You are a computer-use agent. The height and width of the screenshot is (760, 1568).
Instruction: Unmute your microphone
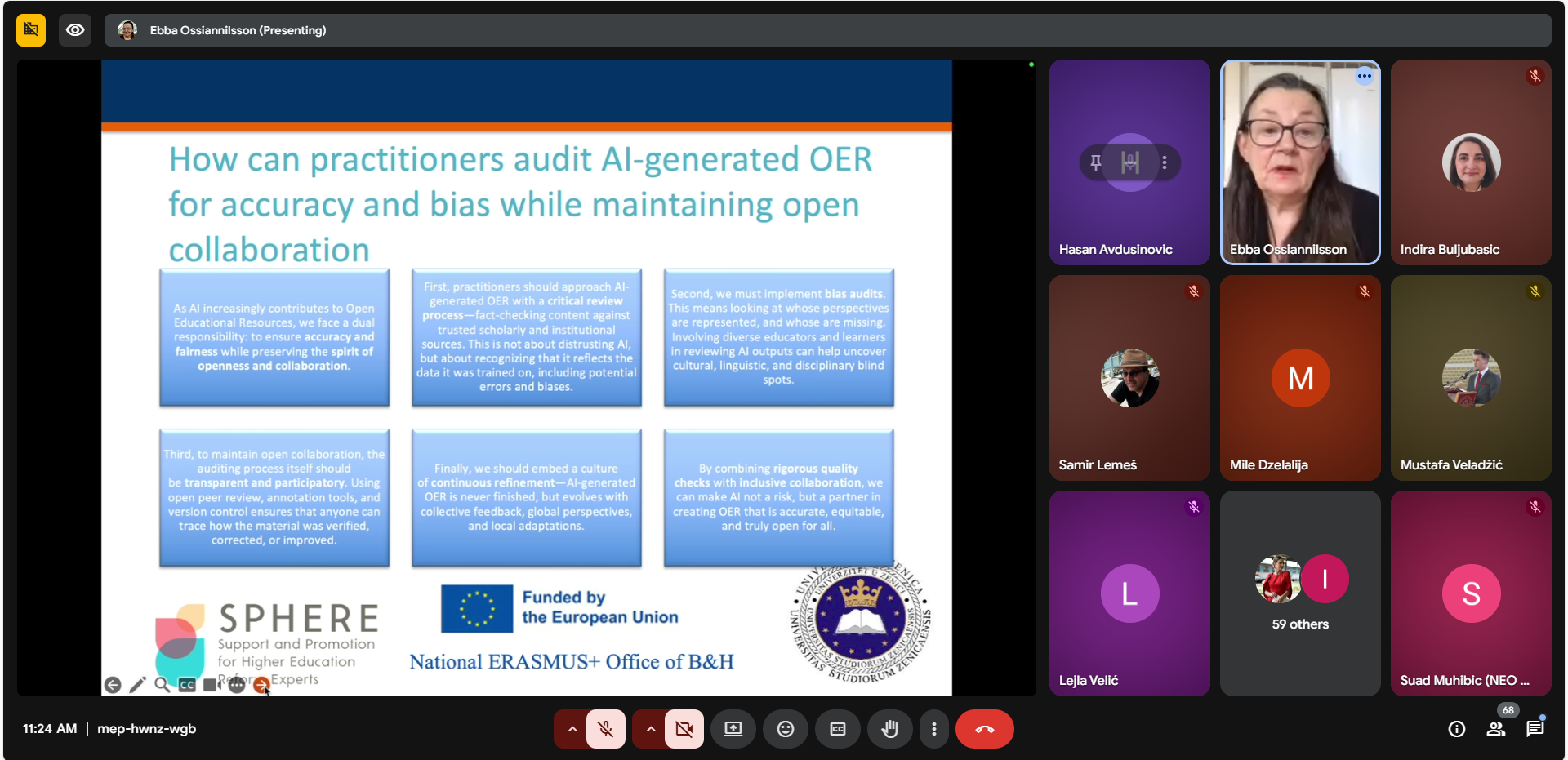tap(605, 729)
